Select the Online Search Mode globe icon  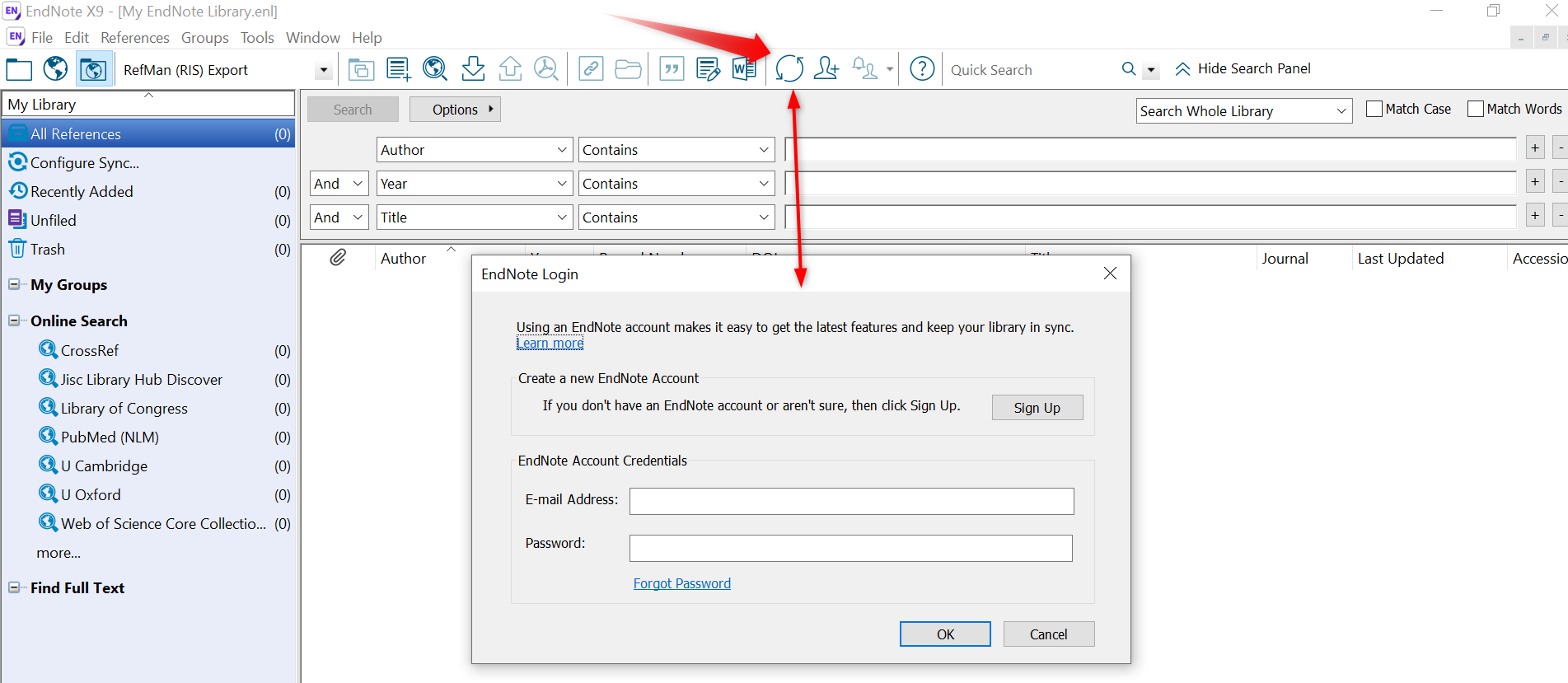(x=55, y=69)
